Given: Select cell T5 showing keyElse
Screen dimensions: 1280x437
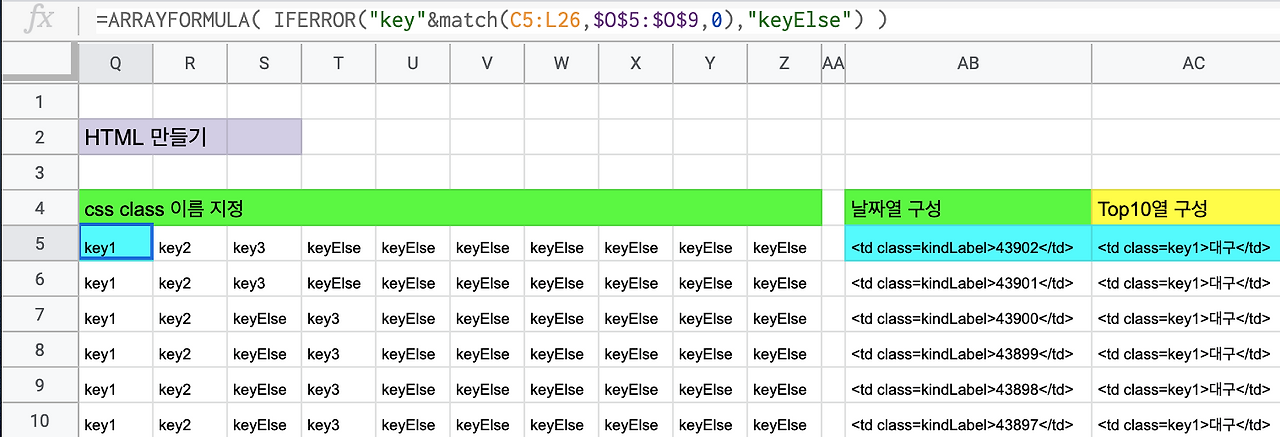Looking at the screenshot, I should pos(339,243).
